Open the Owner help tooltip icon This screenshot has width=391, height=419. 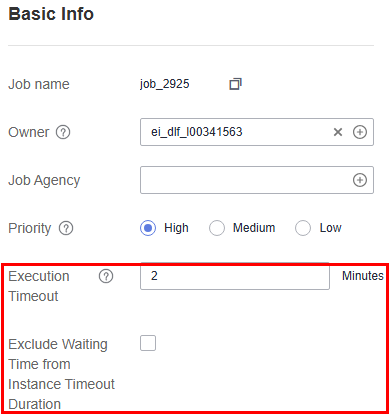[63, 132]
